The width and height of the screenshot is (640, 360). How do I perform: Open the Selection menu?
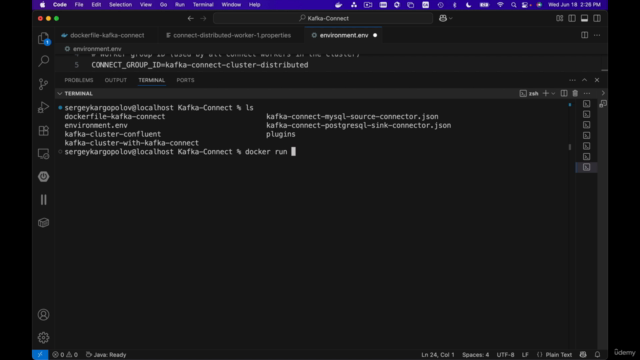120,4
